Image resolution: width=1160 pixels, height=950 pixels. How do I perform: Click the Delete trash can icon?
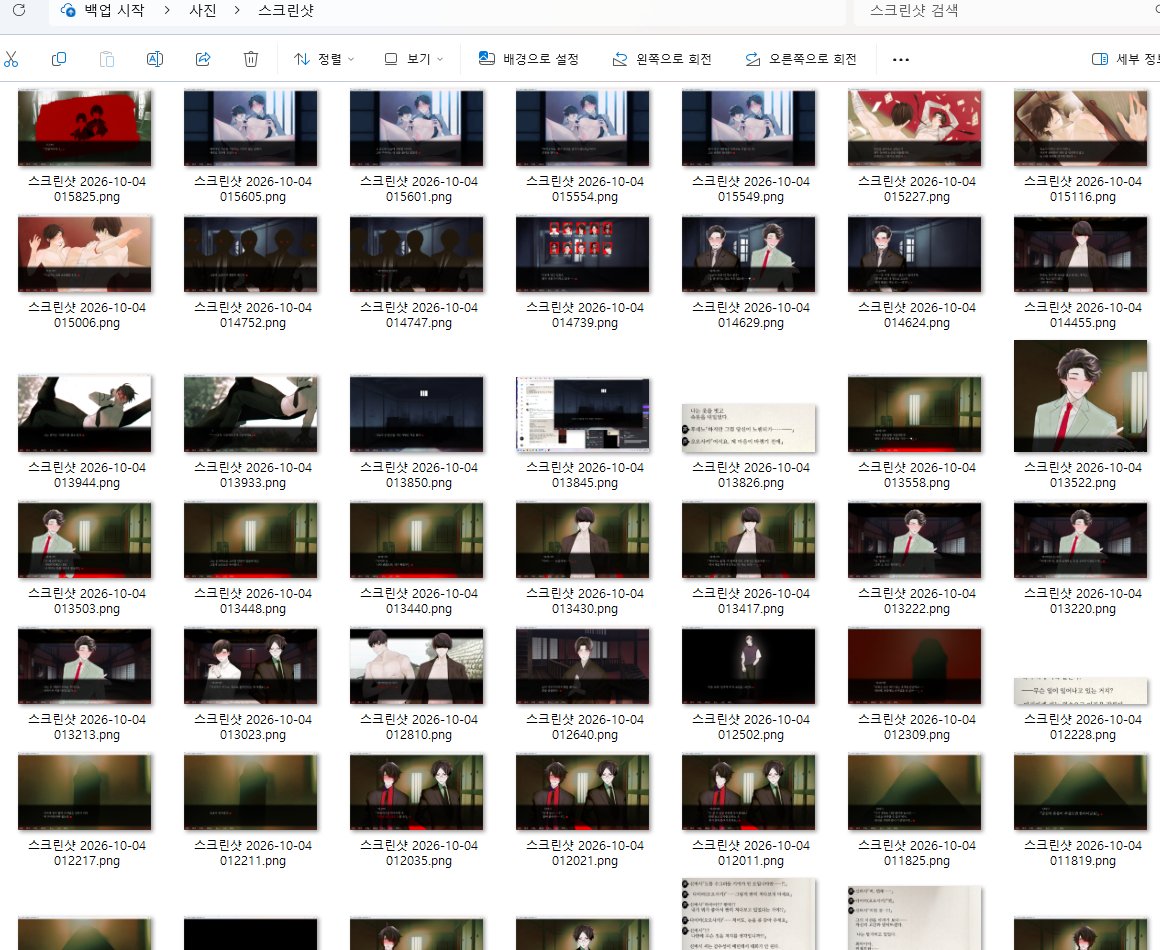pyautogui.click(x=251, y=59)
